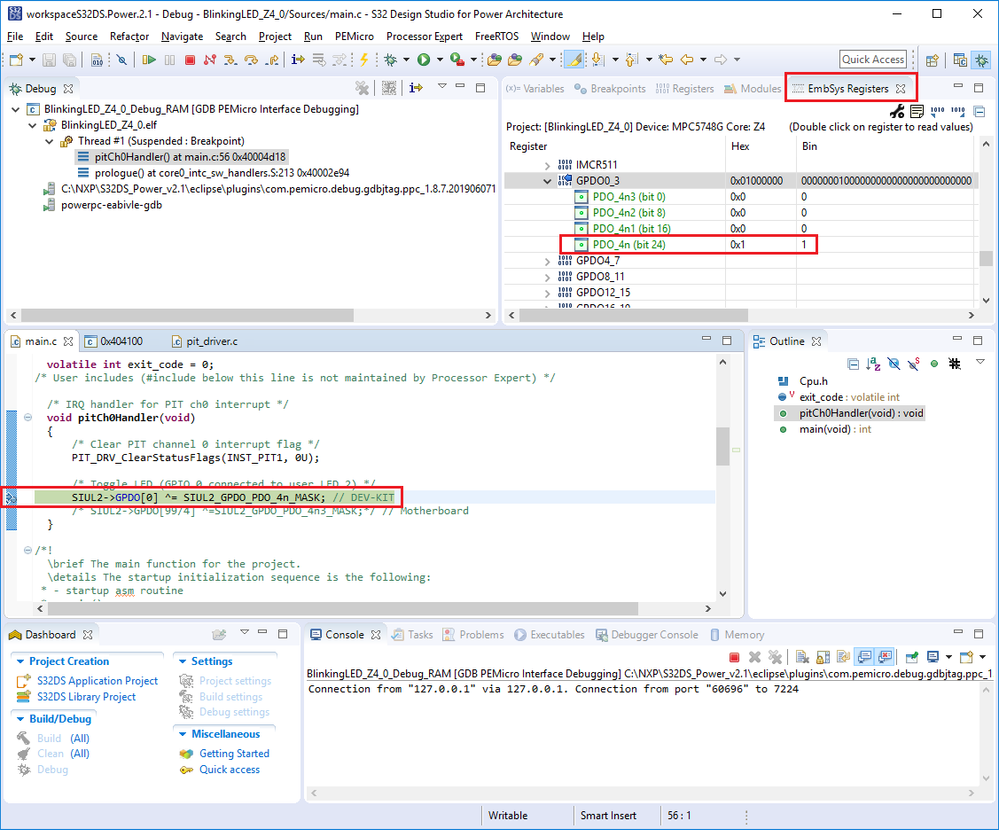Click the Step Into icon

coord(230,60)
